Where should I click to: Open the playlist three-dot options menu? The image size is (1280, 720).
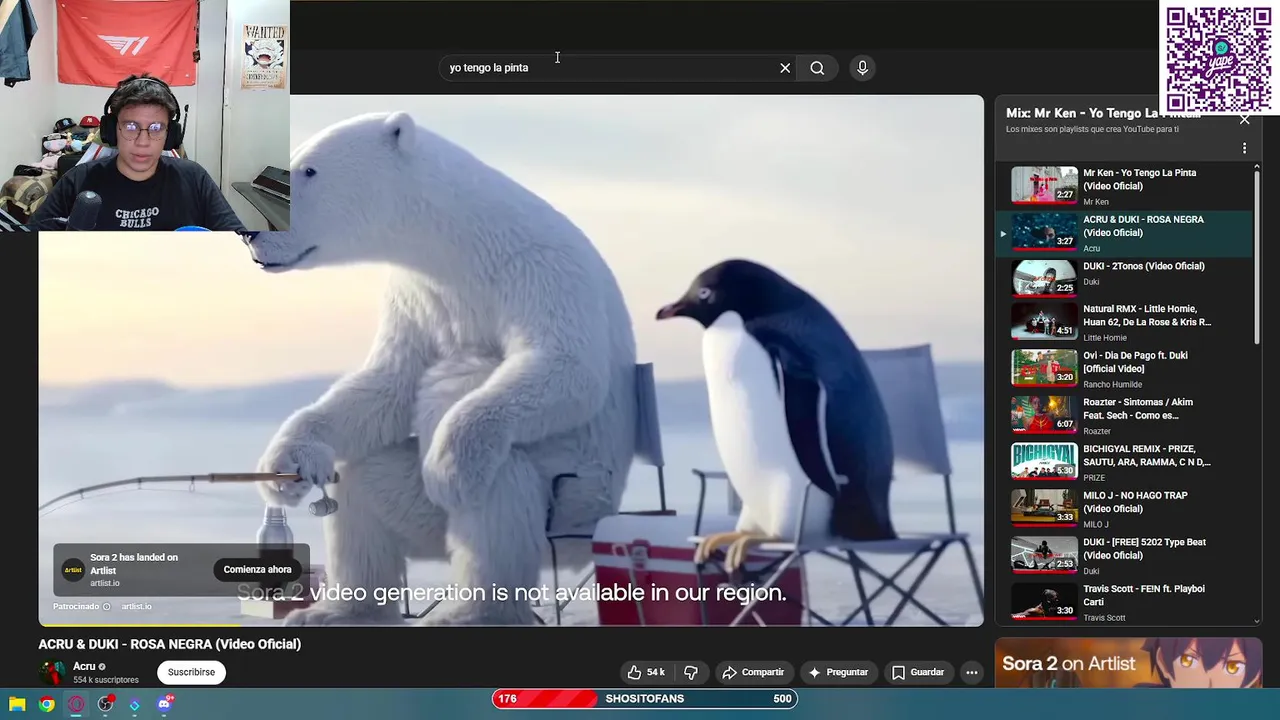[x=1244, y=148]
